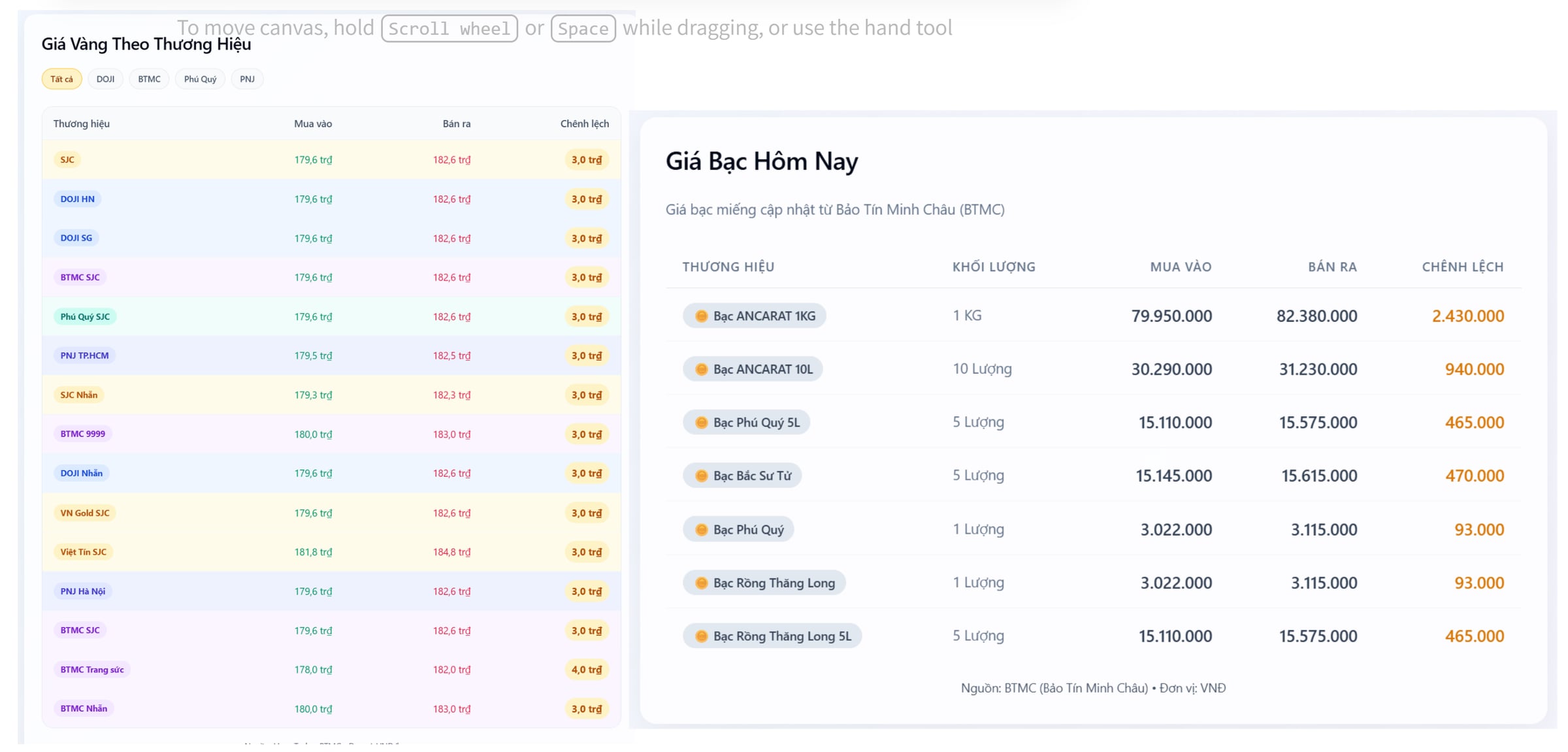Select the PNJ filter chip
Viewport: 1568px width, 752px height.
click(x=247, y=79)
